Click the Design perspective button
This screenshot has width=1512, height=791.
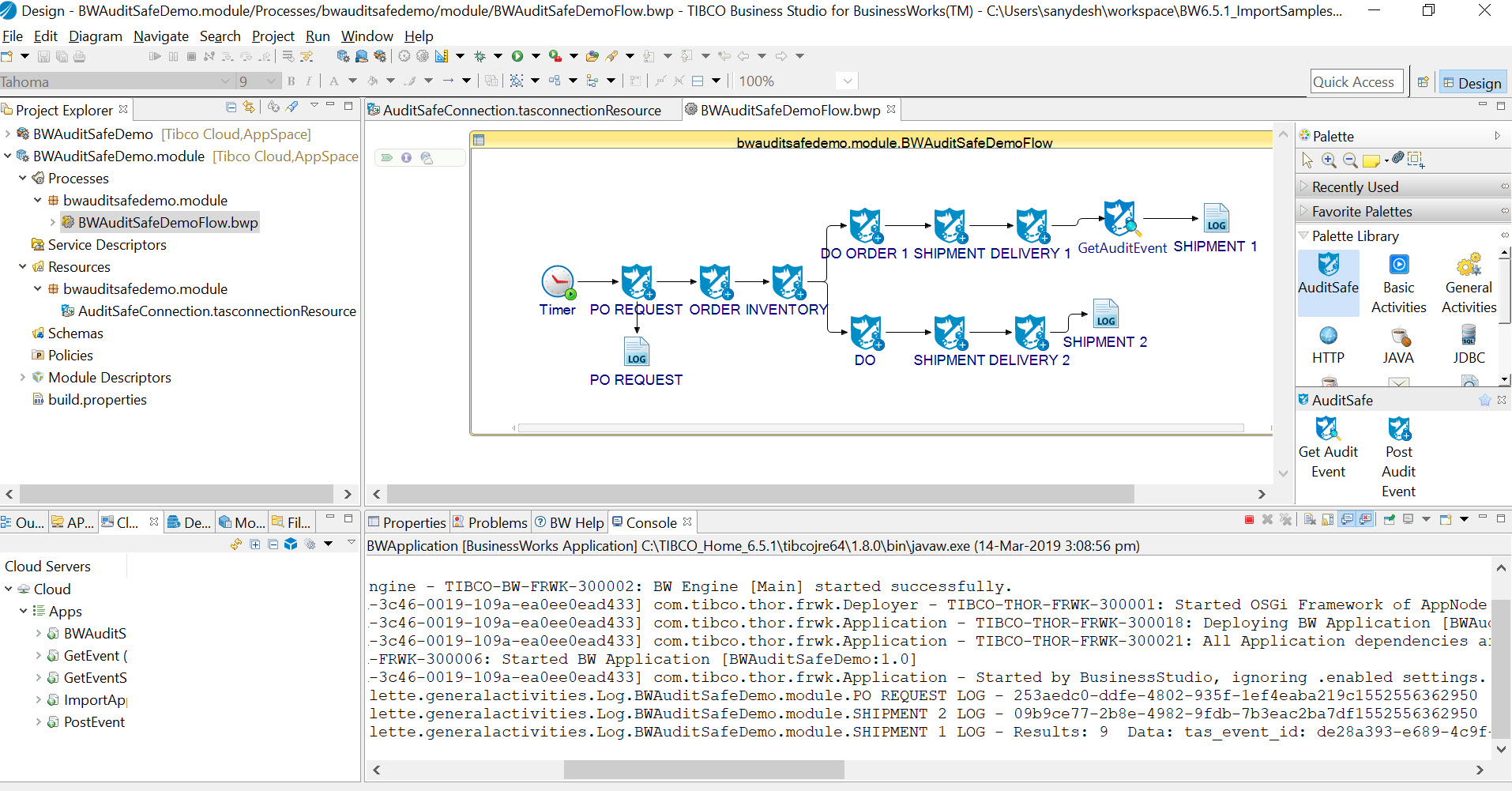[x=1472, y=83]
